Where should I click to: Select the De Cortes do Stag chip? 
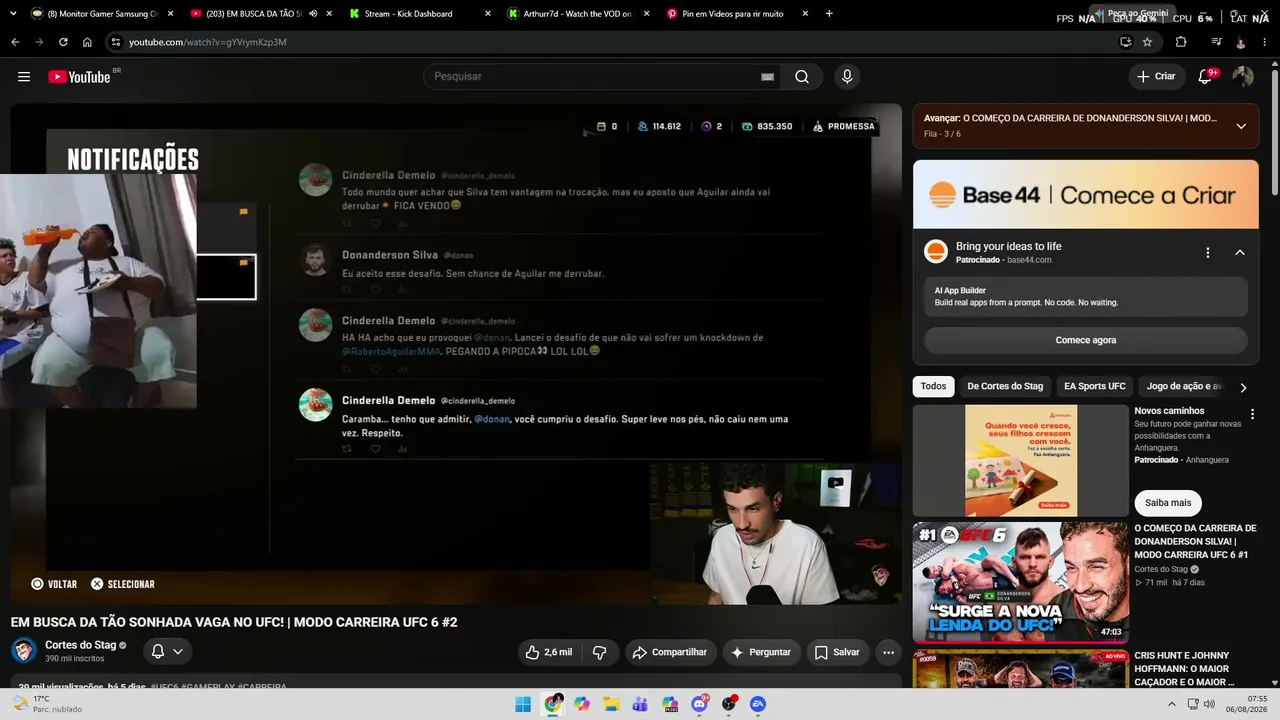(x=1005, y=386)
